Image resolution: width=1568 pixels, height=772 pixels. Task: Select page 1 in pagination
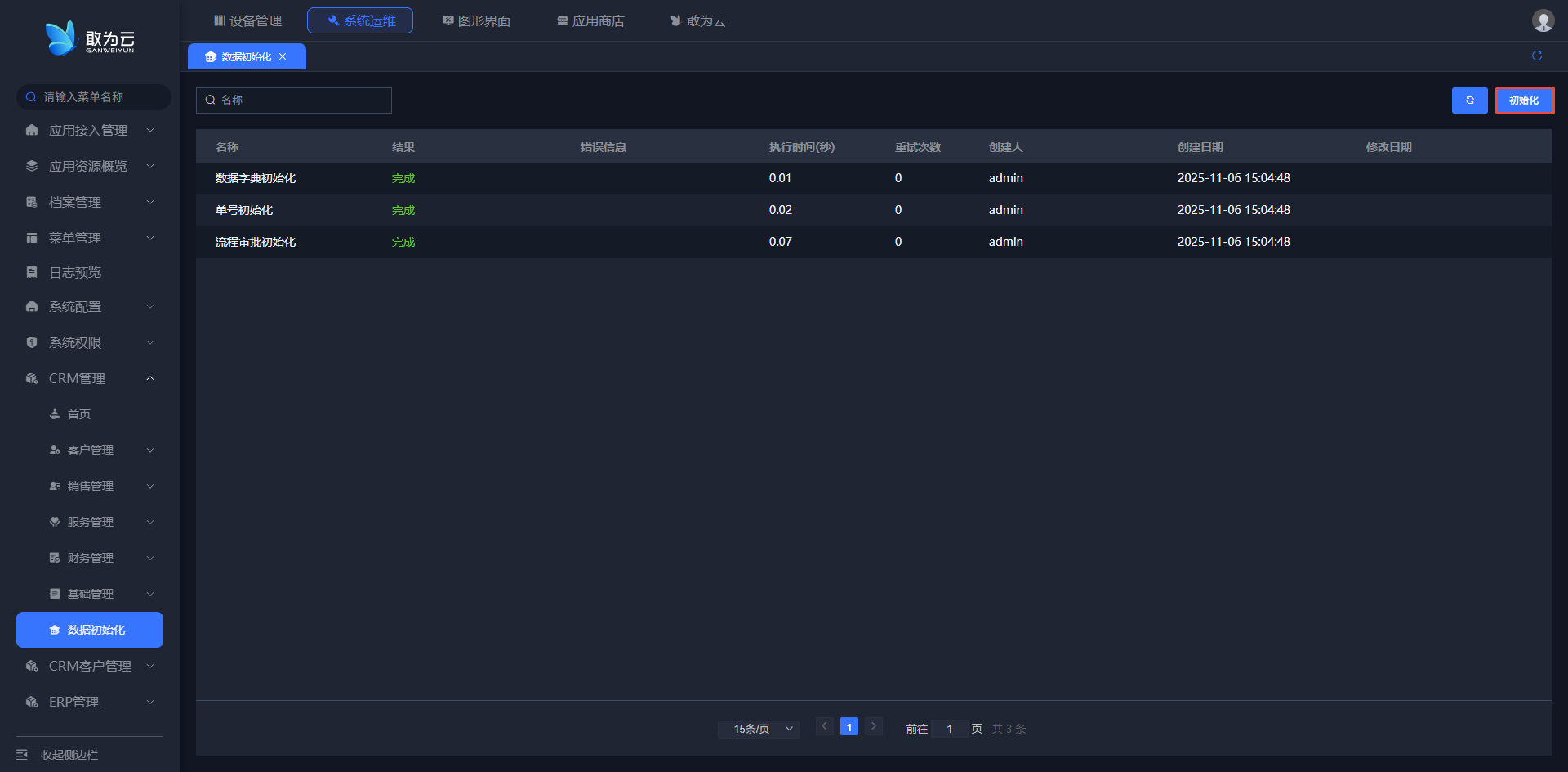click(x=849, y=726)
